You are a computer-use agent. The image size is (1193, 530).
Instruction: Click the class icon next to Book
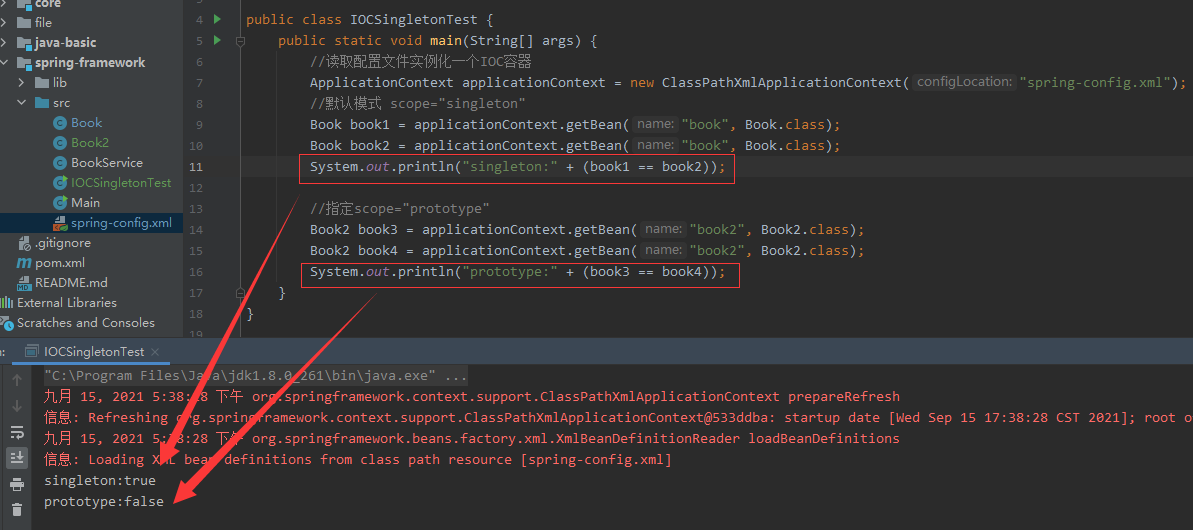(x=60, y=122)
